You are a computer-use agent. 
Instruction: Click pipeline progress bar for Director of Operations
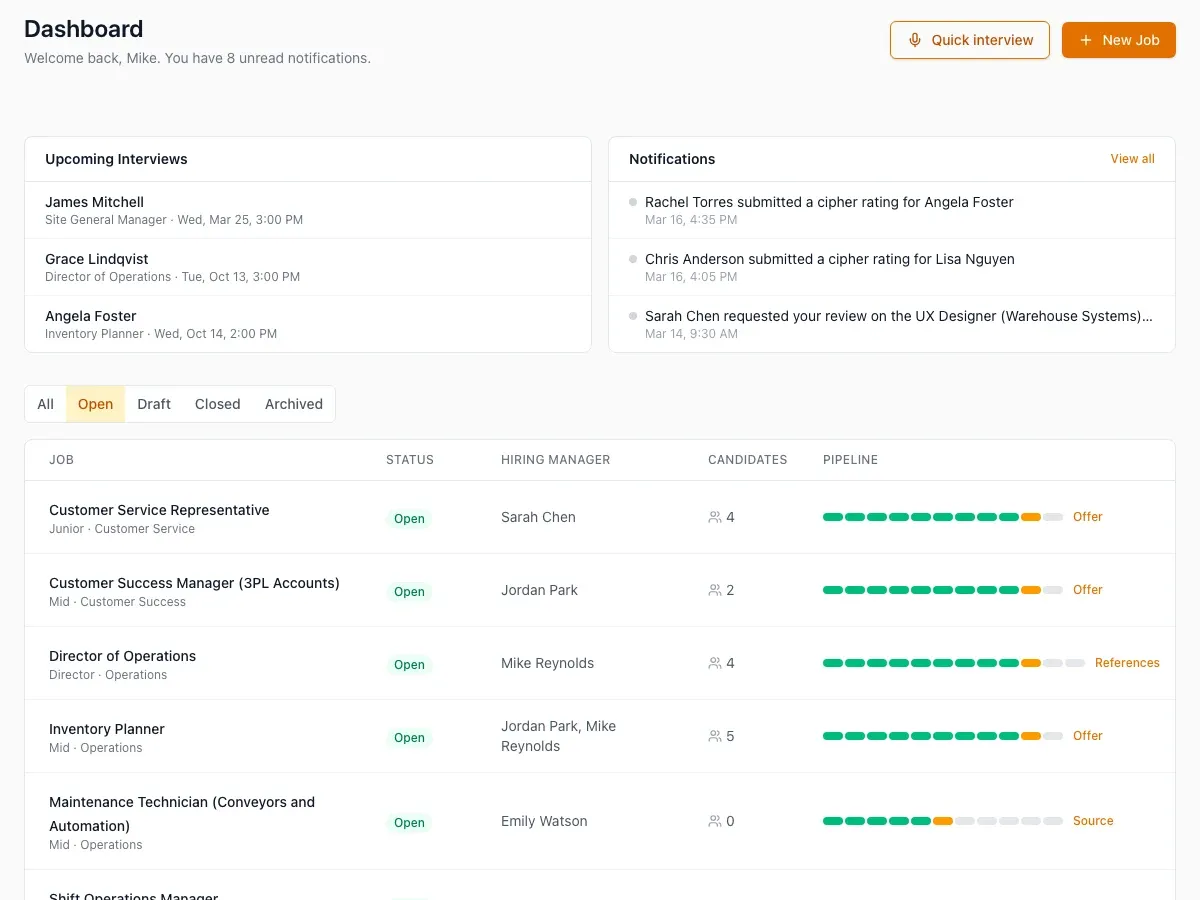pos(954,663)
